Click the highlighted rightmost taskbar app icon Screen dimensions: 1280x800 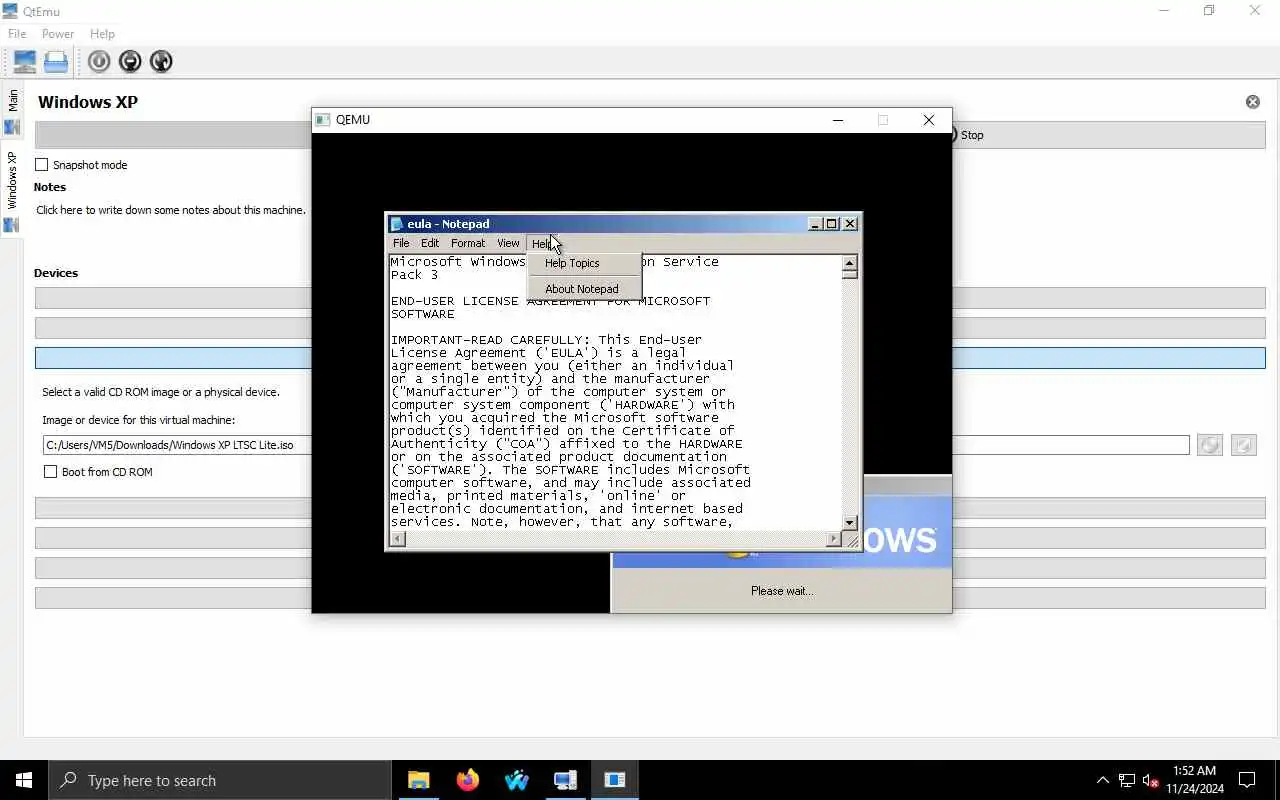pos(614,780)
